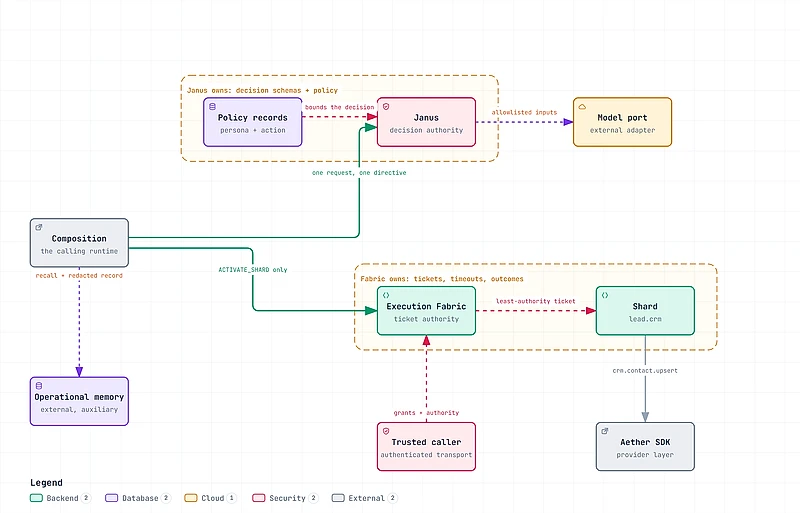Viewport: 800px width, 513px height.
Task: Click the Cloud legend color swatch
Action: coord(191,498)
